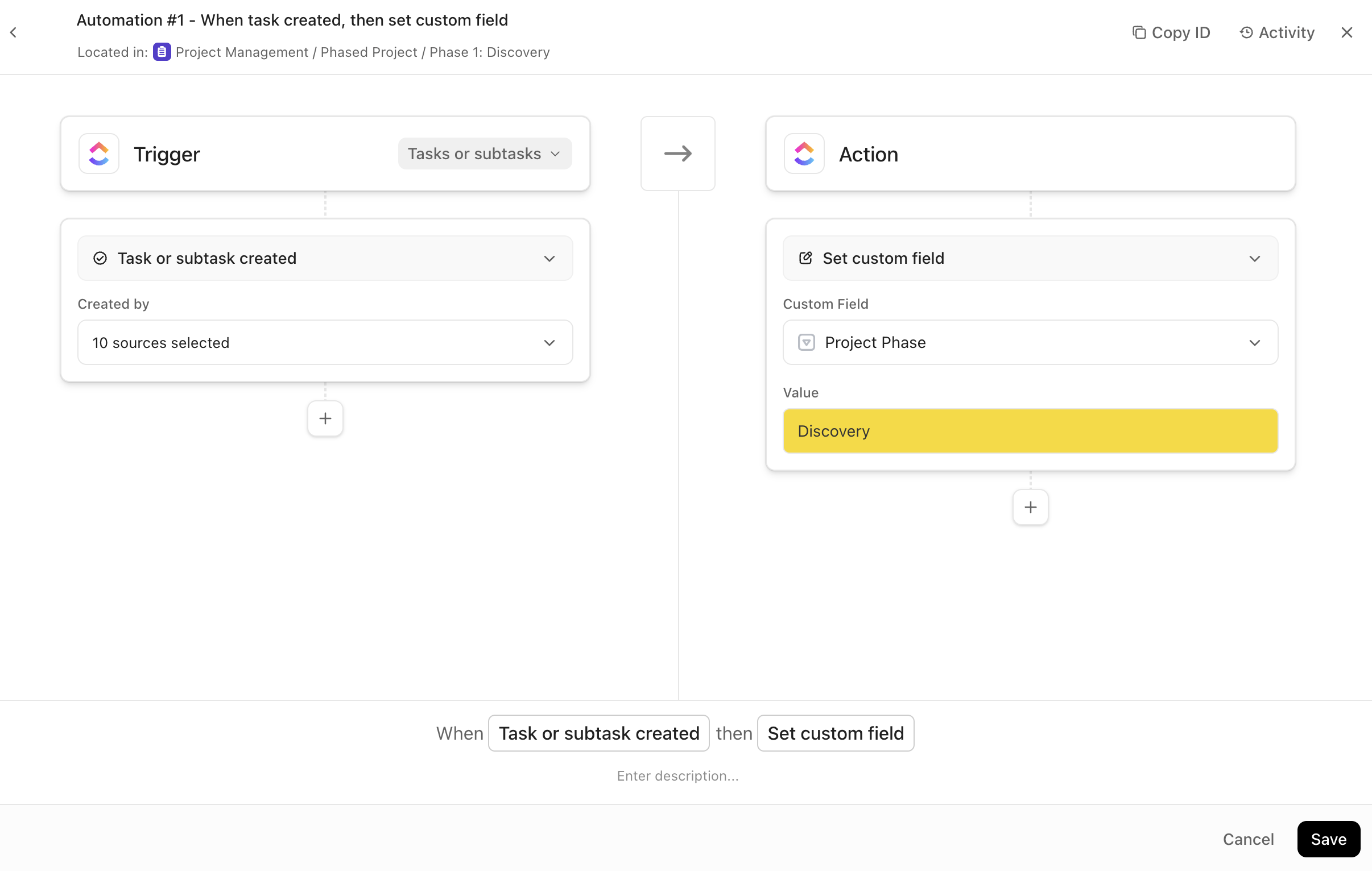Save the automation
The image size is (1372, 871).
coord(1328,839)
